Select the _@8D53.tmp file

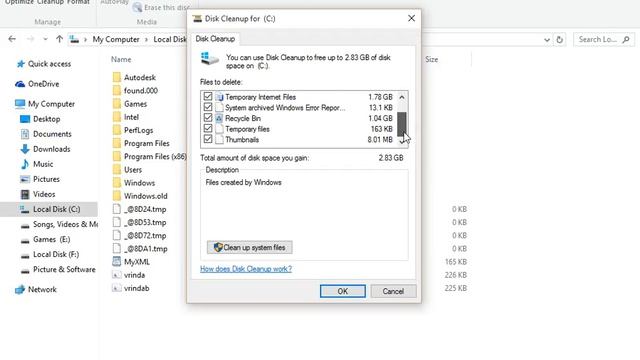click(140, 222)
